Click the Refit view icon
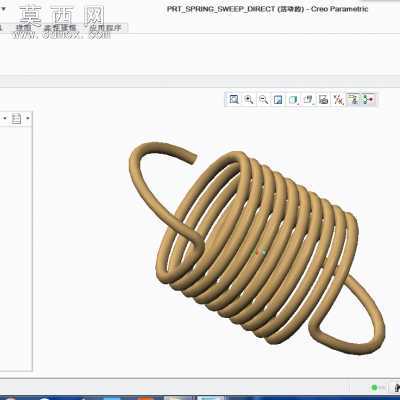Viewport: 400px width, 400px height. pyautogui.click(x=234, y=99)
